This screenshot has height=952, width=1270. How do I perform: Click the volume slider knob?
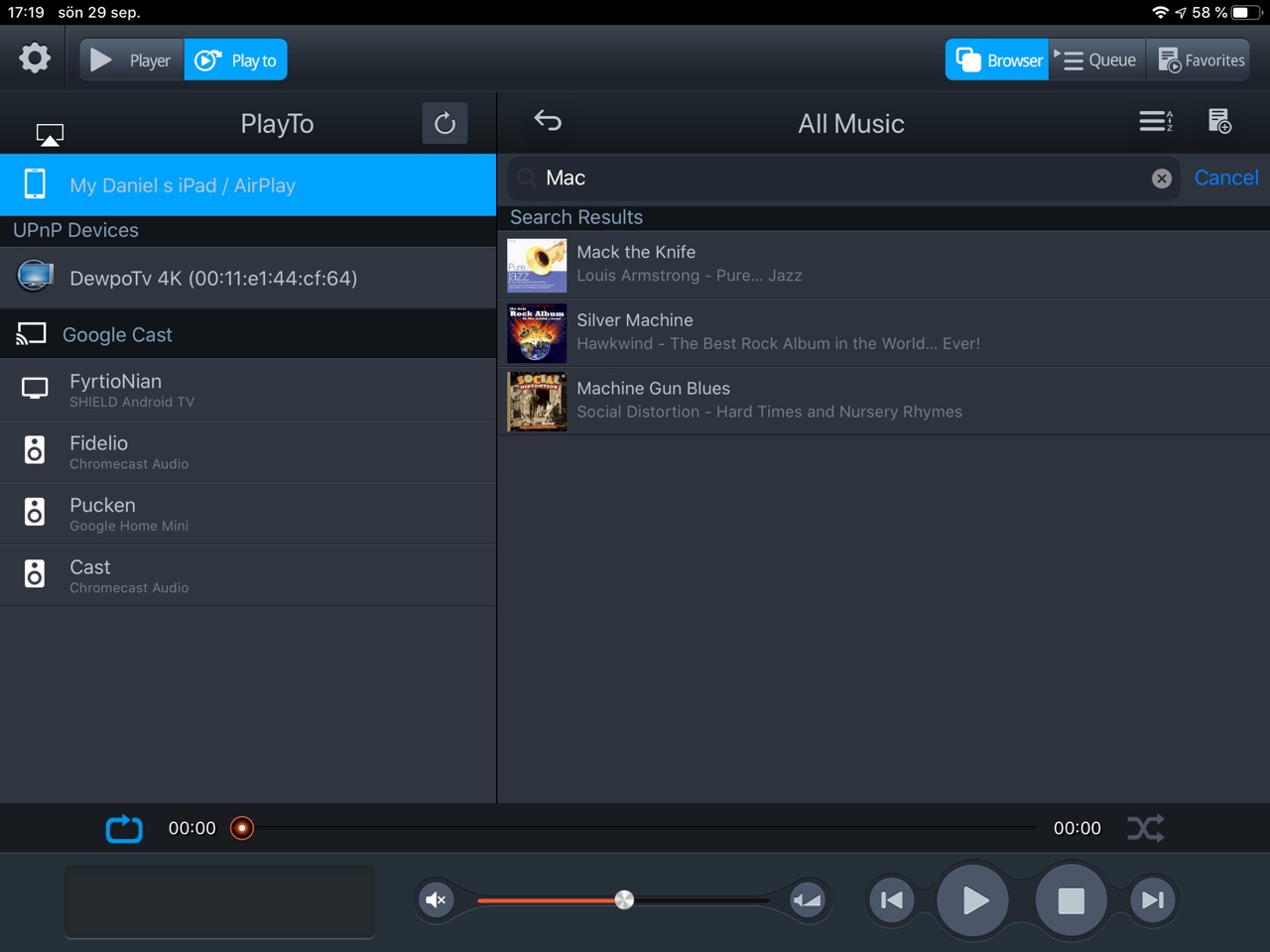(624, 899)
